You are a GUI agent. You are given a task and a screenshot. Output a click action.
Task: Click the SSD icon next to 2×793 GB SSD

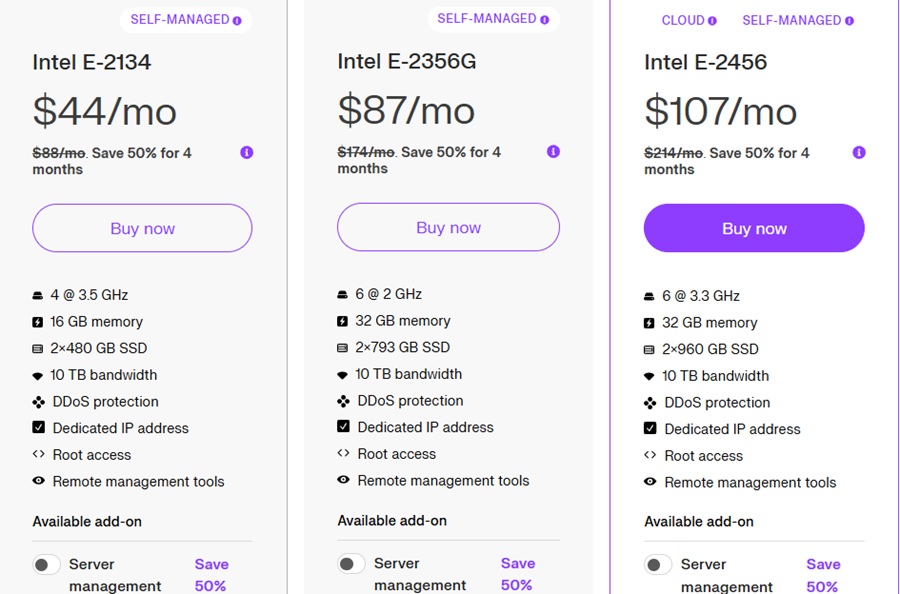click(344, 348)
